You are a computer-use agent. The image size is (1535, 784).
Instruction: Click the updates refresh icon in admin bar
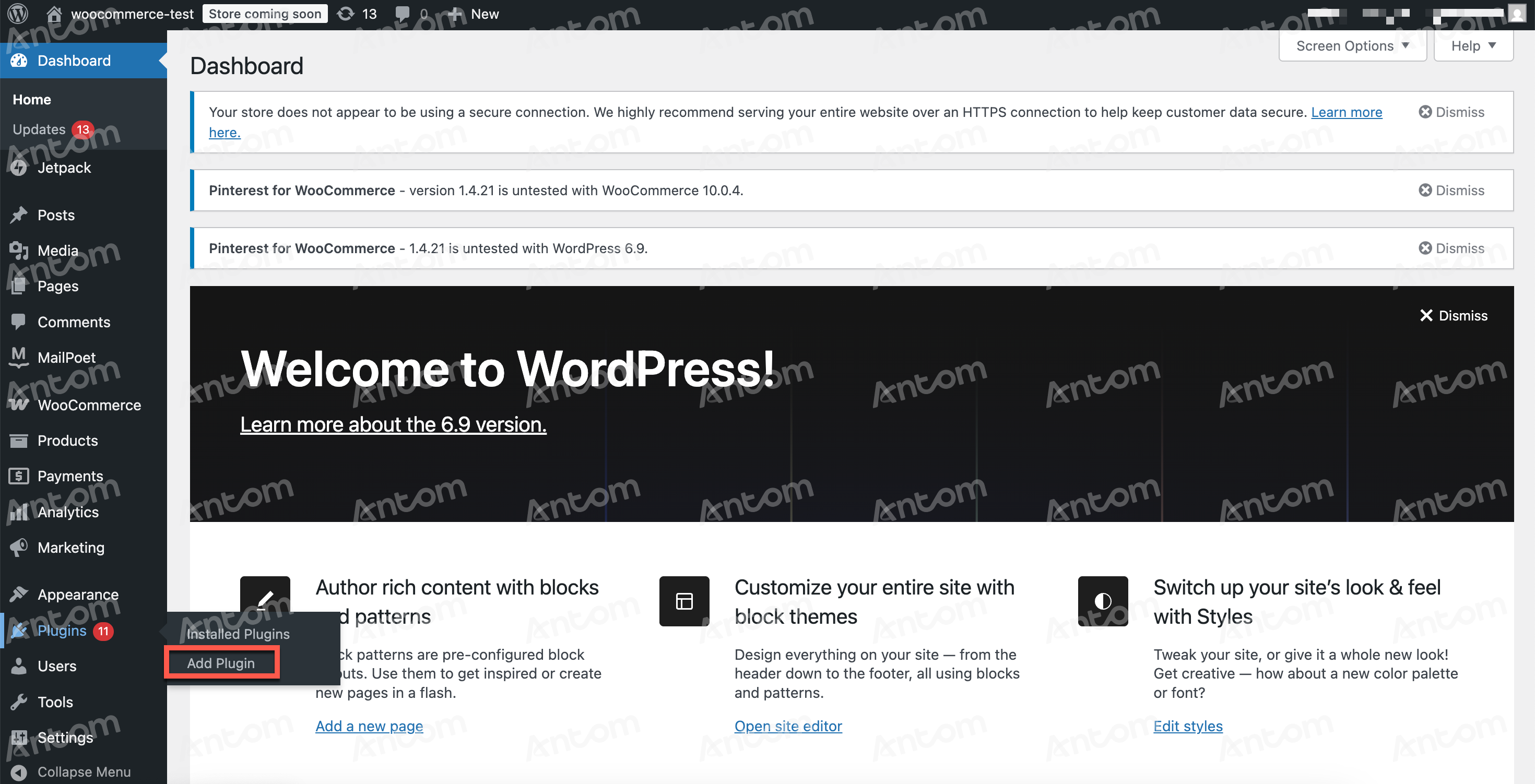point(346,14)
